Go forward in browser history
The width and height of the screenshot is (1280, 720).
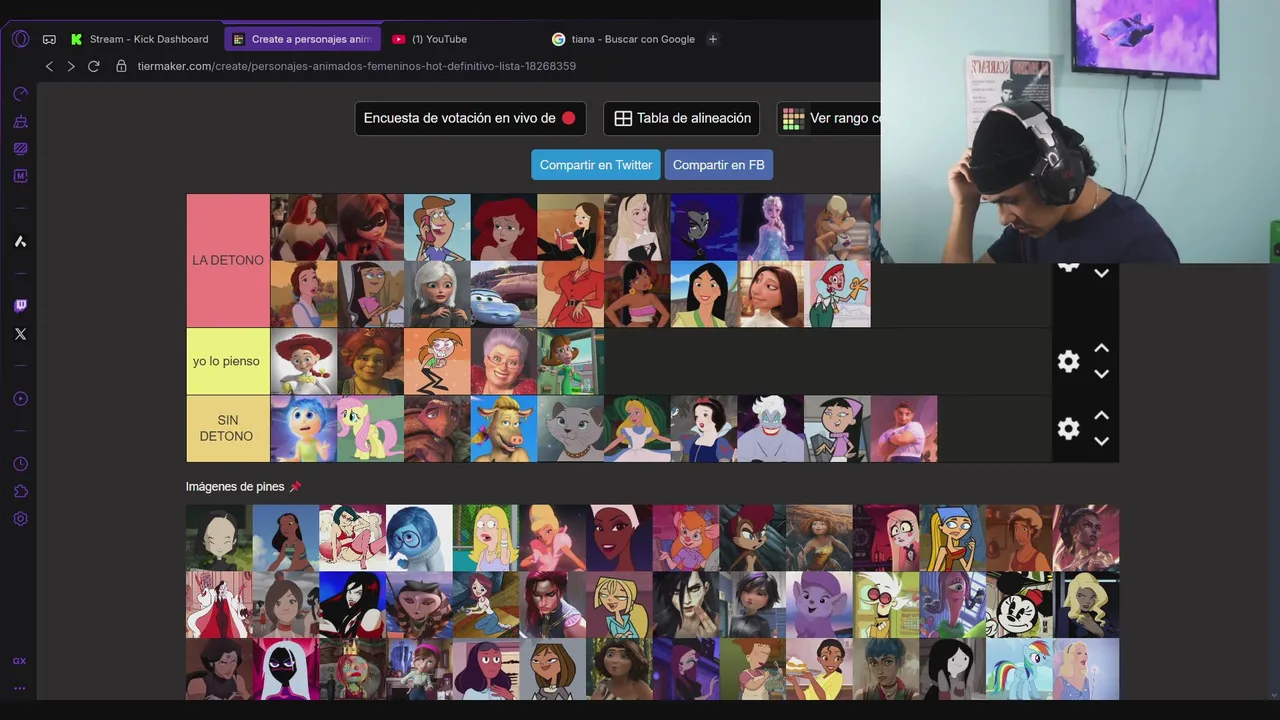coord(71,66)
